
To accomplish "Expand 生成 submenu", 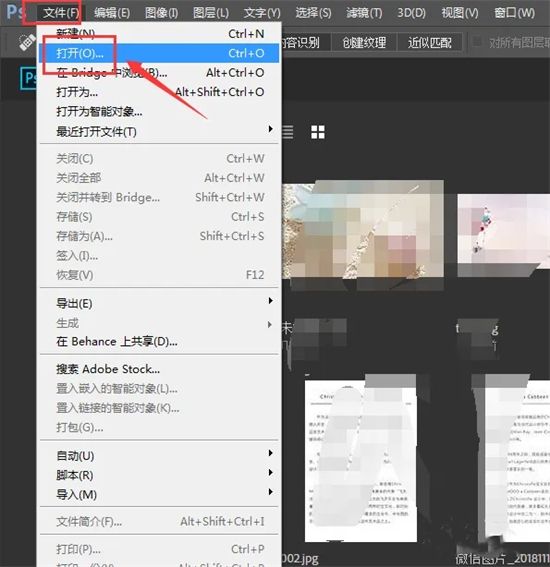I will (x=159, y=323).
